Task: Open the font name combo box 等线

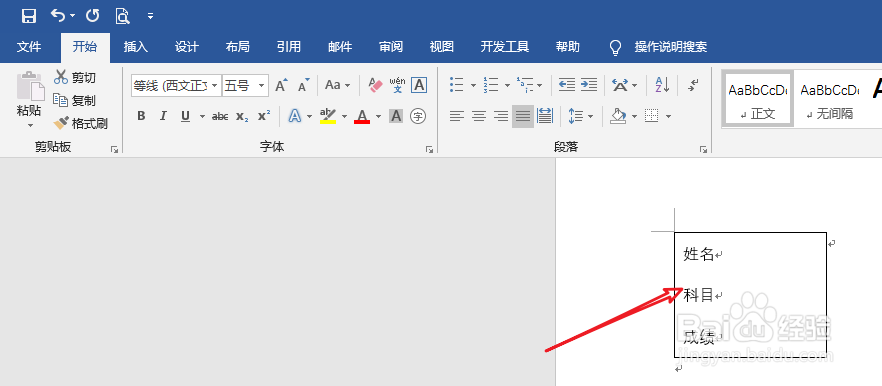Action: pyautogui.click(x=176, y=86)
